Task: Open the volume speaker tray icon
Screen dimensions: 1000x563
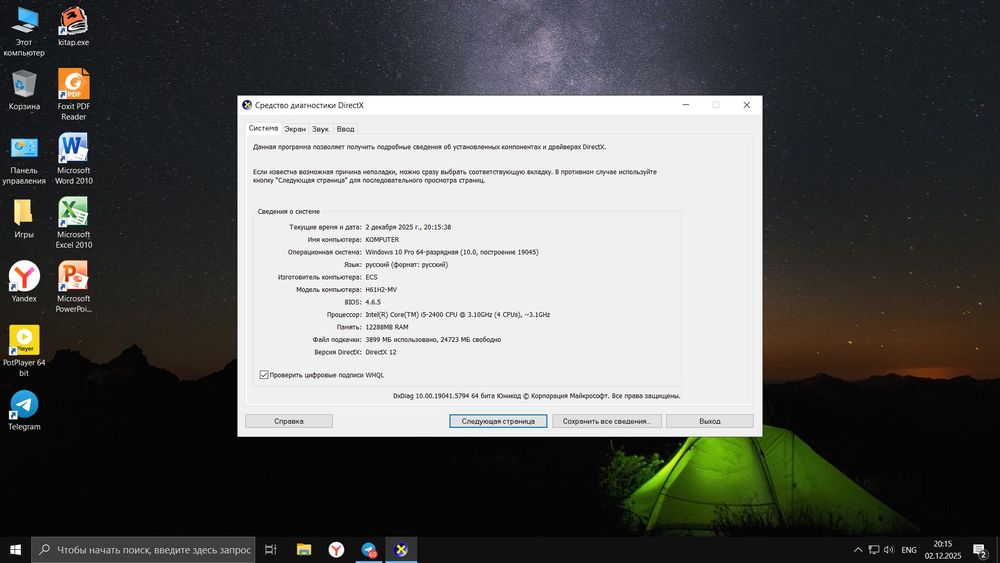Action: coord(888,550)
